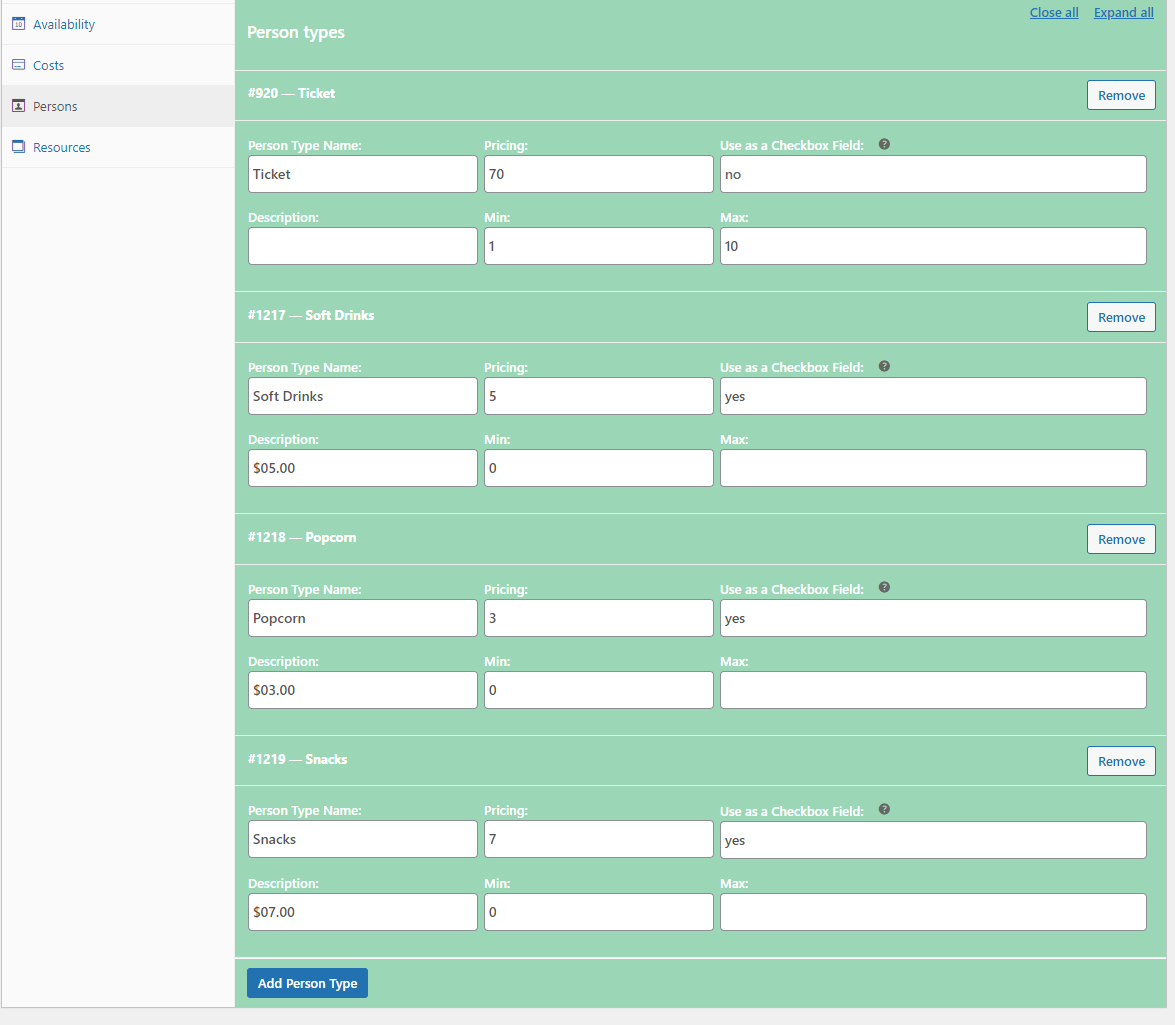
Task: Select the Costs icon in the sidebar
Action: [18, 64]
